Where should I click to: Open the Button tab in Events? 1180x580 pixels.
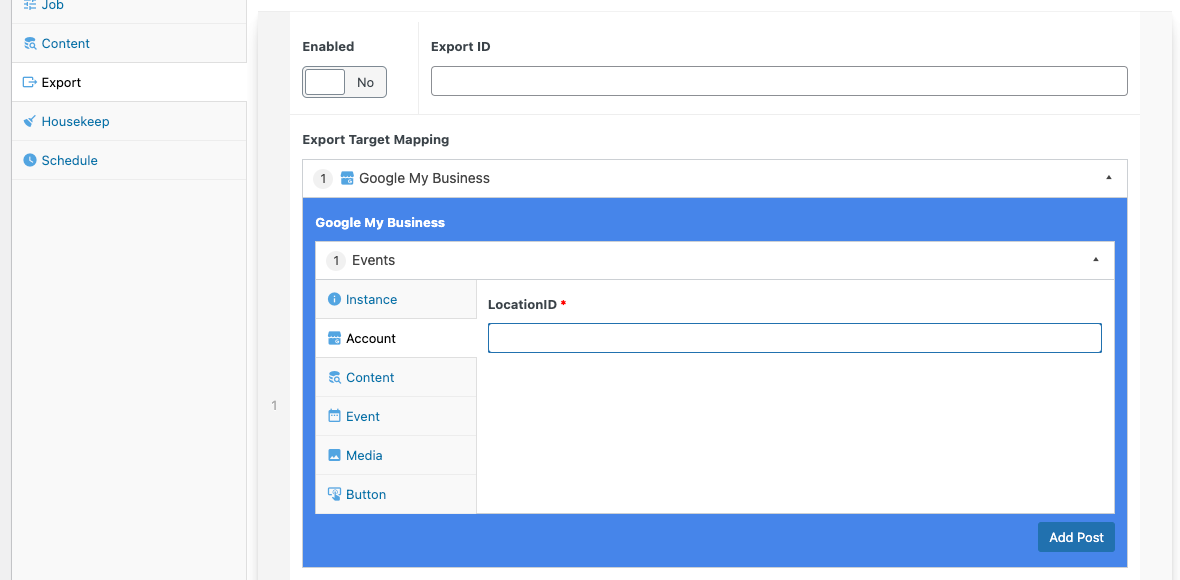pos(396,494)
